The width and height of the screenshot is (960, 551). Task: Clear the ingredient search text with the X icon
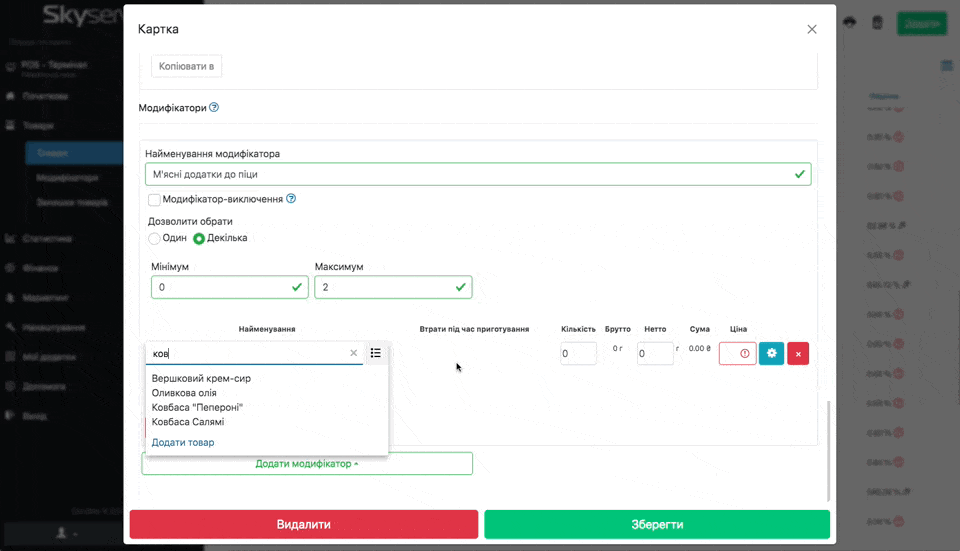353,353
